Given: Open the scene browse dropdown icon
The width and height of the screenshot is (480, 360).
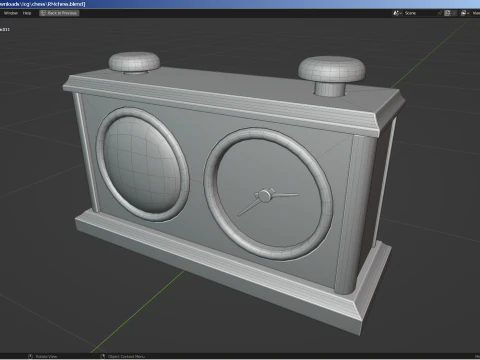Looking at the screenshot, I should tap(397, 13).
